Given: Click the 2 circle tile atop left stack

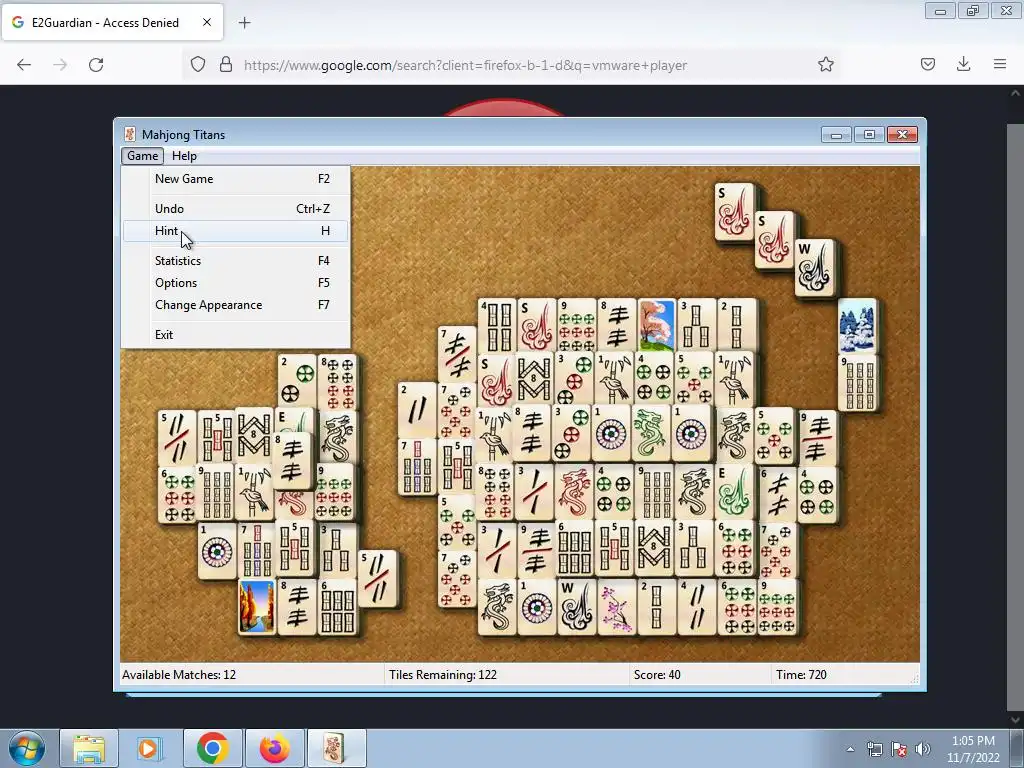Looking at the screenshot, I should click(x=297, y=382).
